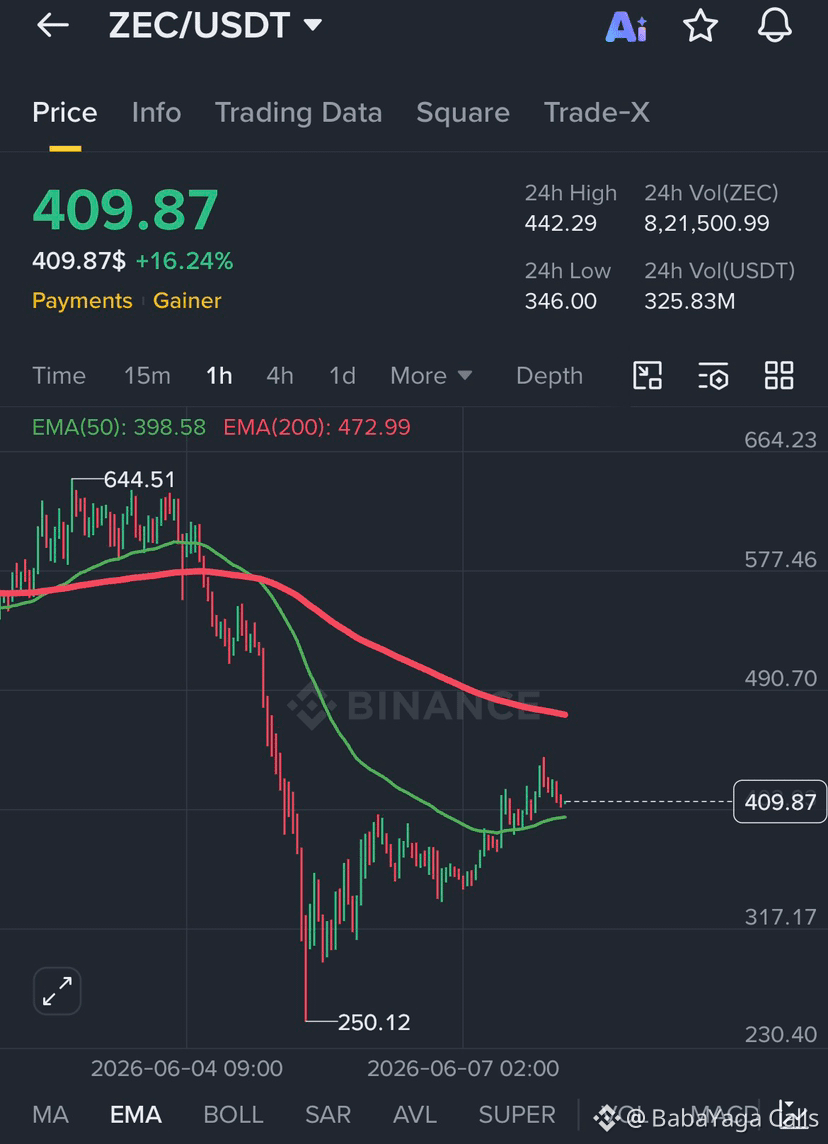The image size is (828, 1144).
Task: Toggle the BOLL indicator
Action: click(x=233, y=1115)
